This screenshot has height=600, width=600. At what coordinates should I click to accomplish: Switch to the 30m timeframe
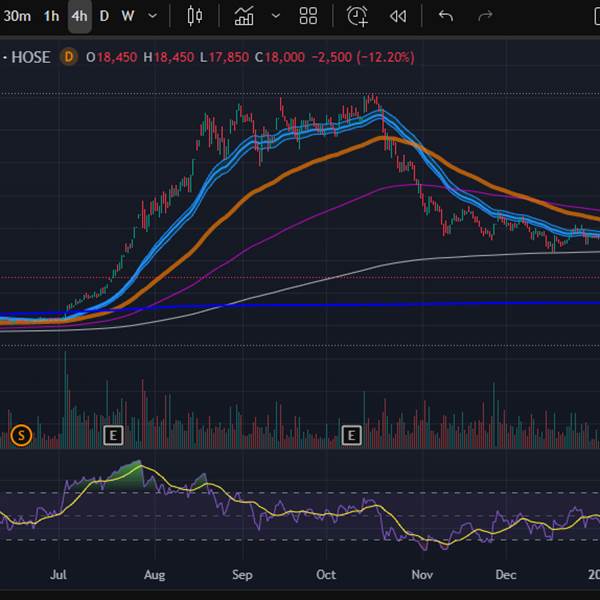click(x=17, y=16)
